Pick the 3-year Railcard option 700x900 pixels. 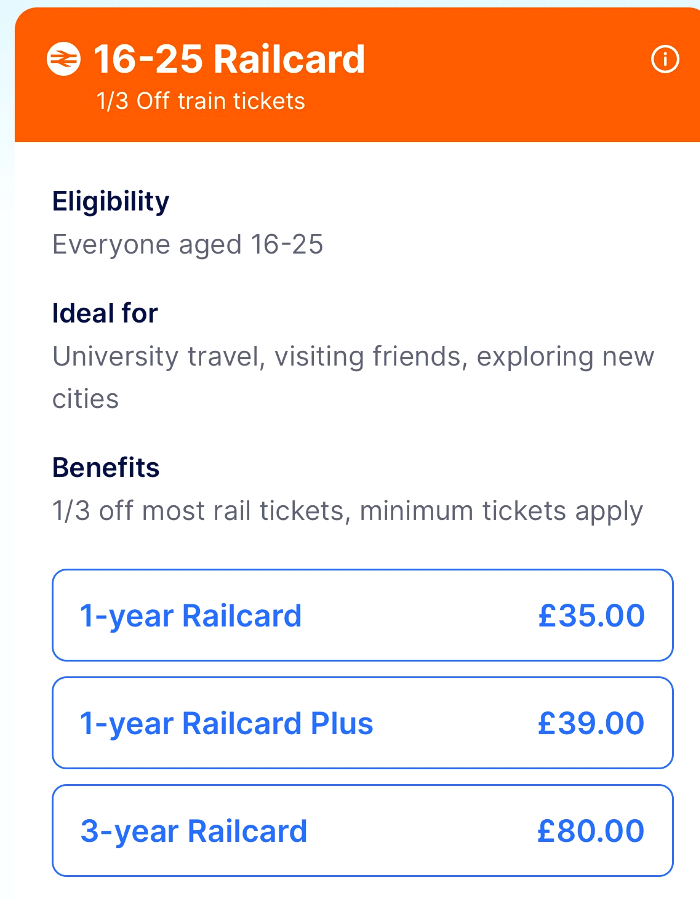[362, 831]
